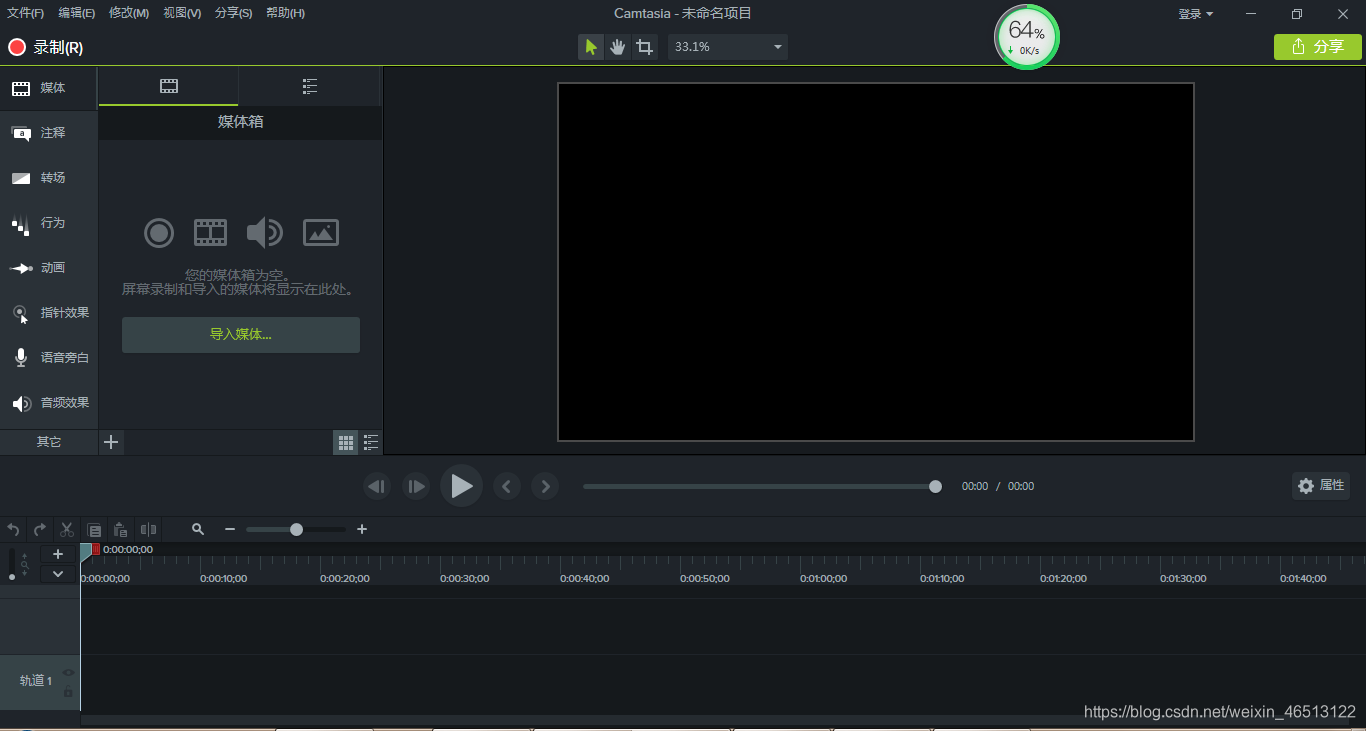Click the green 分享 share button
The image size is (1366, 731).
[1318, 47]
